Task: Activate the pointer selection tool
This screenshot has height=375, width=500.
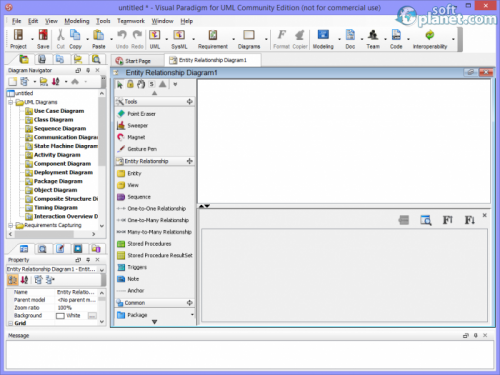Action: point(120,84)
